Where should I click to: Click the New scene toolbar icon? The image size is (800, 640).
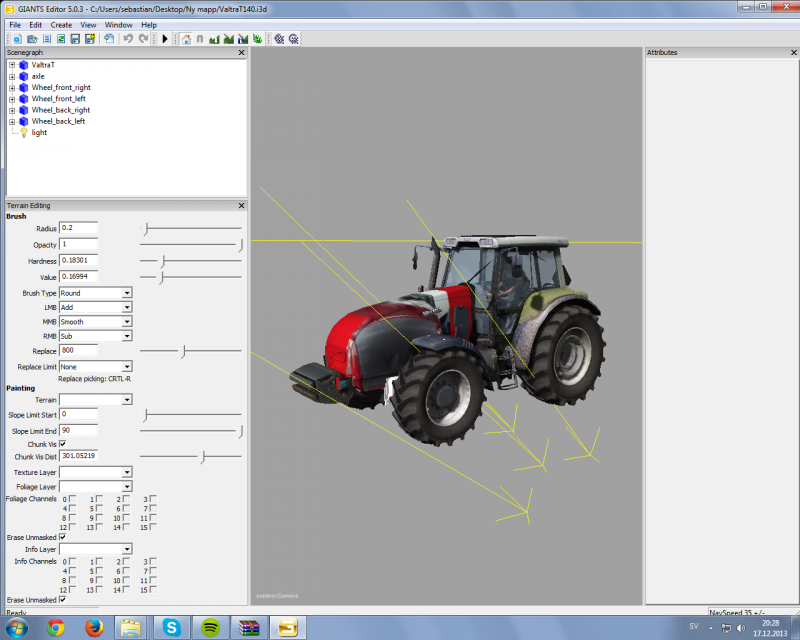(x=17, y=39)
